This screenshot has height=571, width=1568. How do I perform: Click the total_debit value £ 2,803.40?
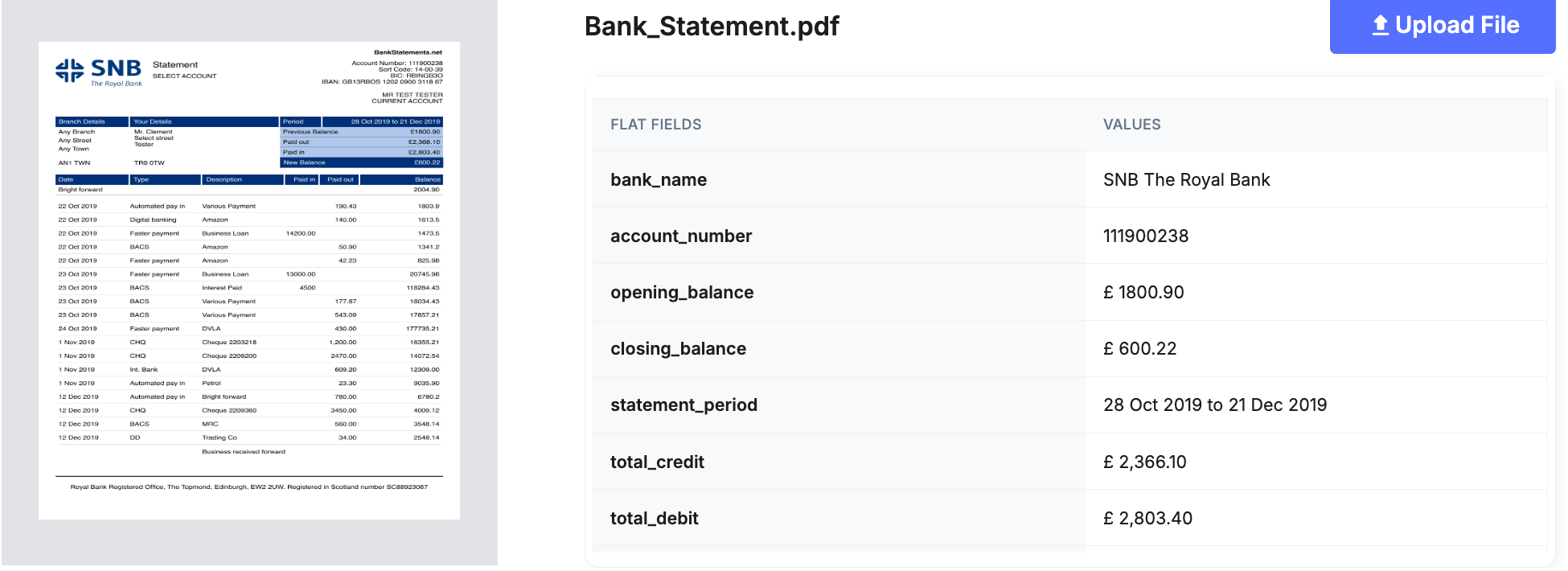click(x=1147, y=518)
